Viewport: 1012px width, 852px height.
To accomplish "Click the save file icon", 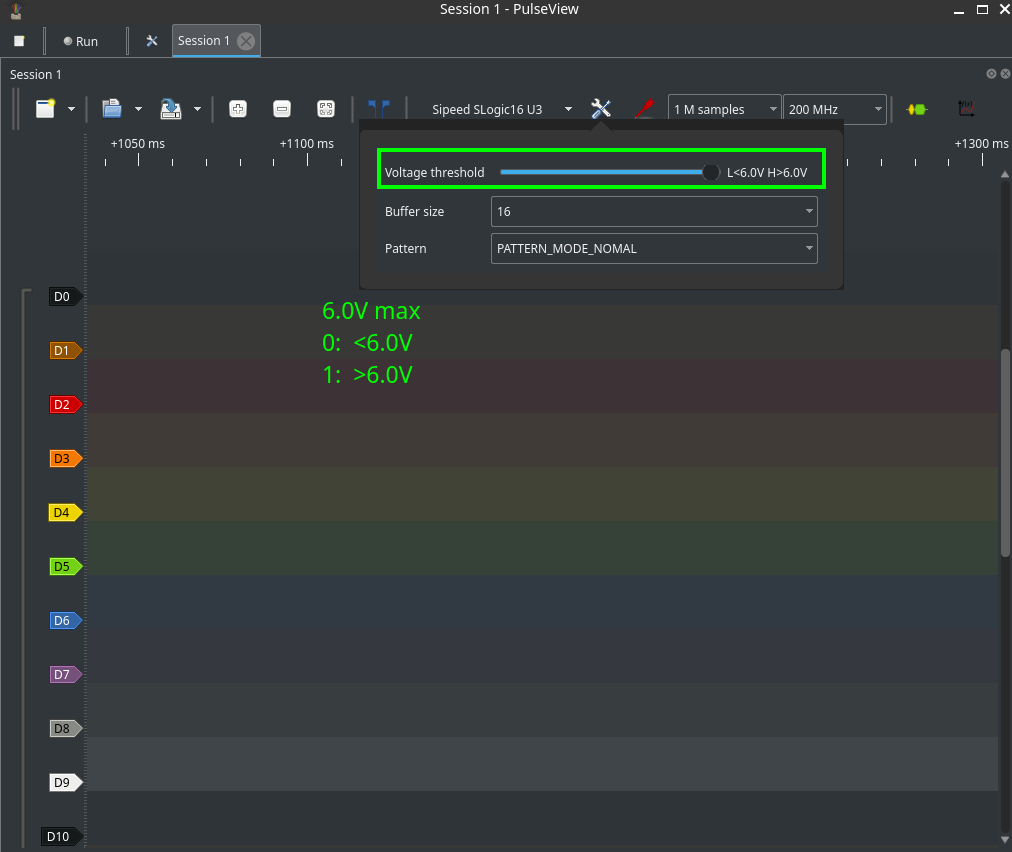I will pos(171,109).
